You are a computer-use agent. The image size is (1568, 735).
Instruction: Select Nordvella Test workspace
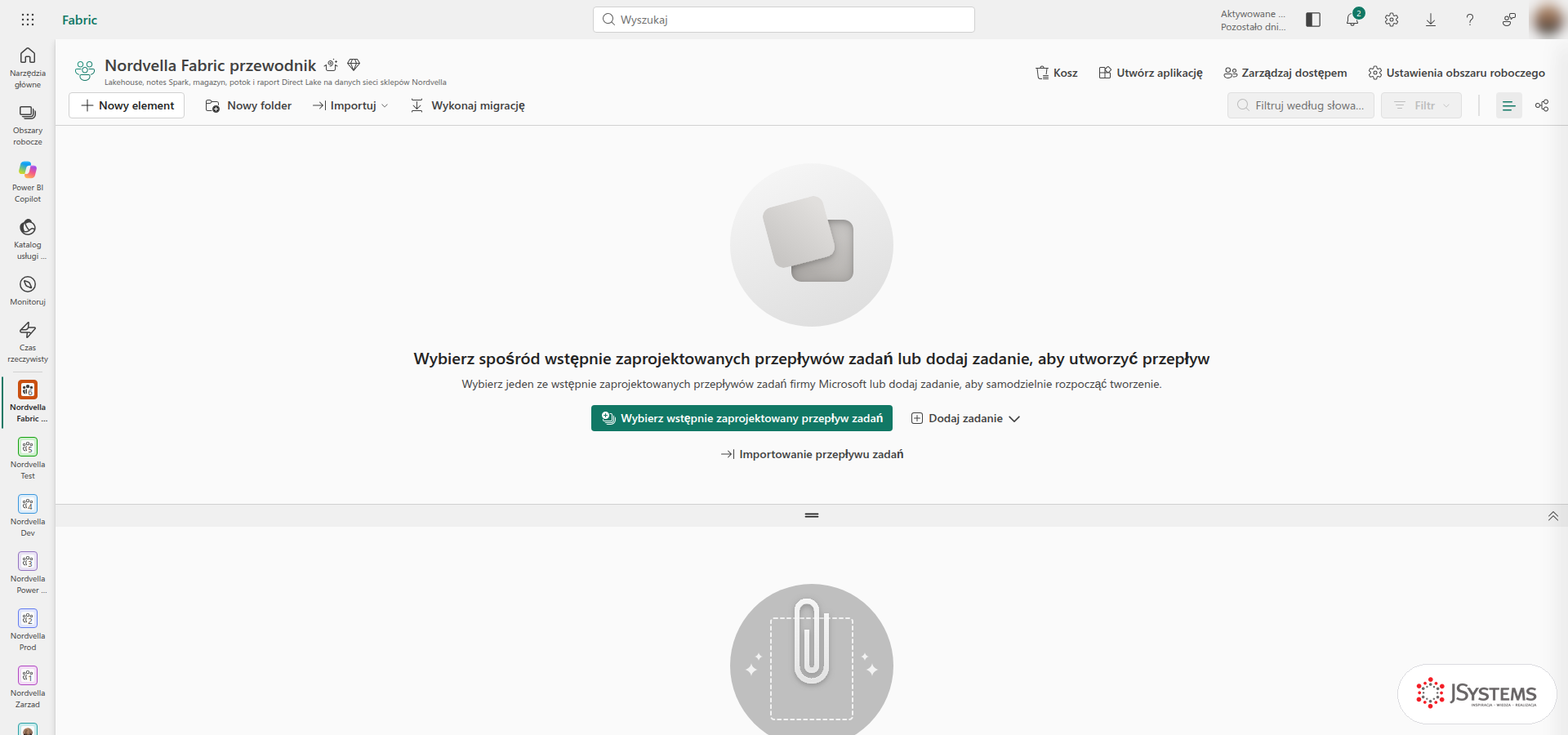click(28, 458)
